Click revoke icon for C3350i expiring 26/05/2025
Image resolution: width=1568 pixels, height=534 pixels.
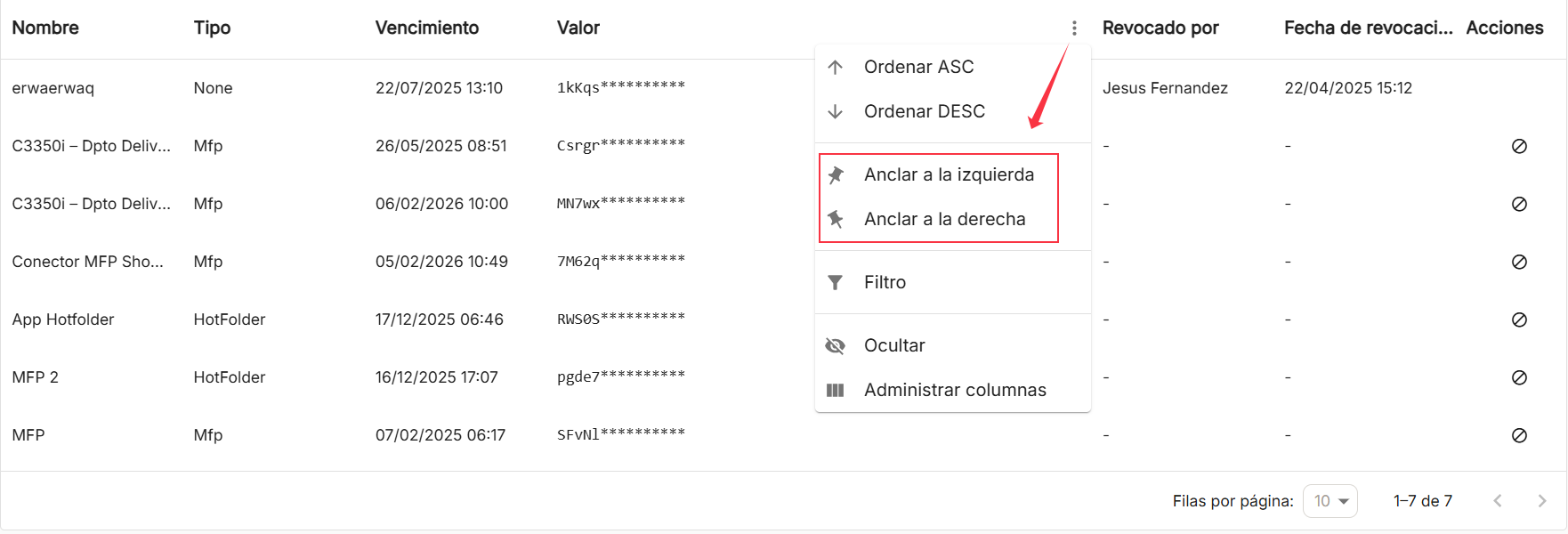click(x=1519, y=146)
